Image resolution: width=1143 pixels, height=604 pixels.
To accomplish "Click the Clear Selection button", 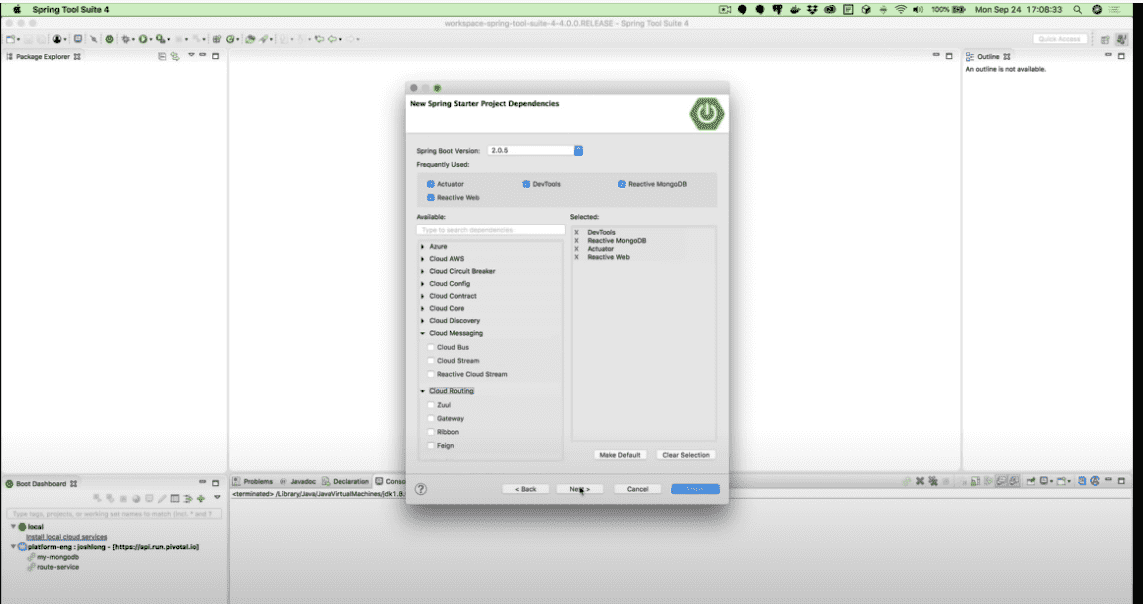I will [685, 455].
